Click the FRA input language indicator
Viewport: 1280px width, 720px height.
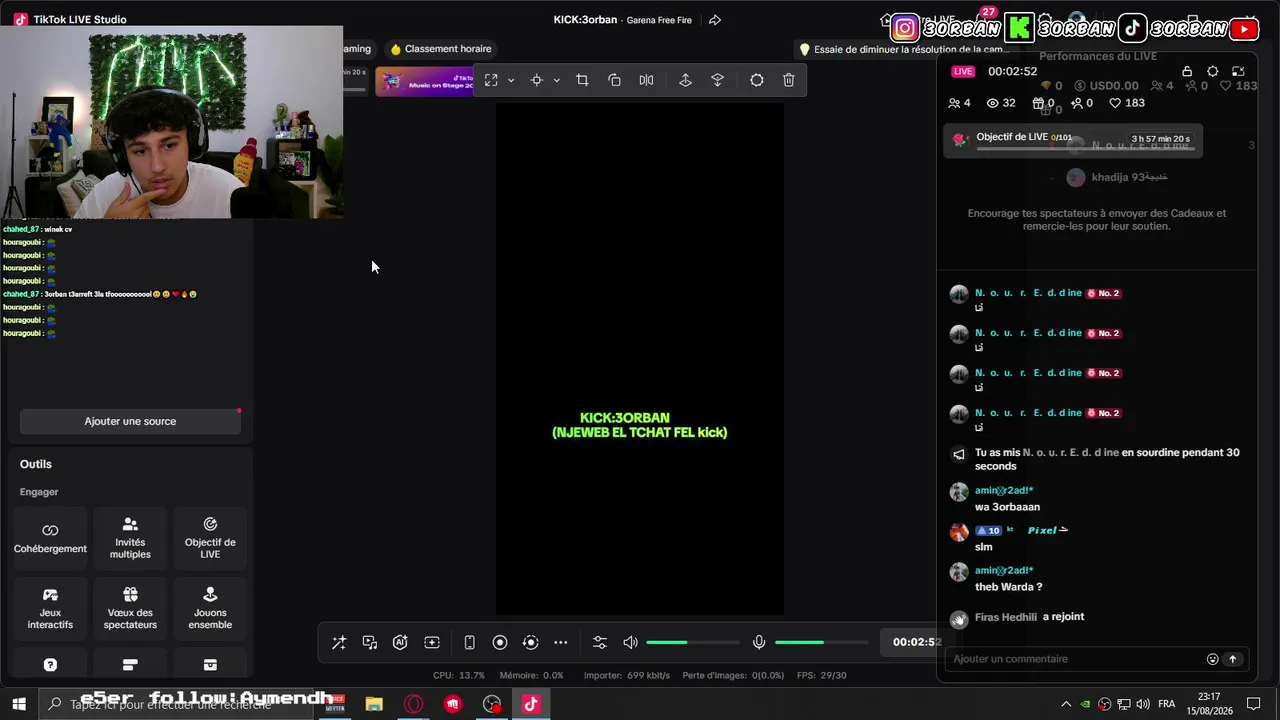coord(1166,704)
